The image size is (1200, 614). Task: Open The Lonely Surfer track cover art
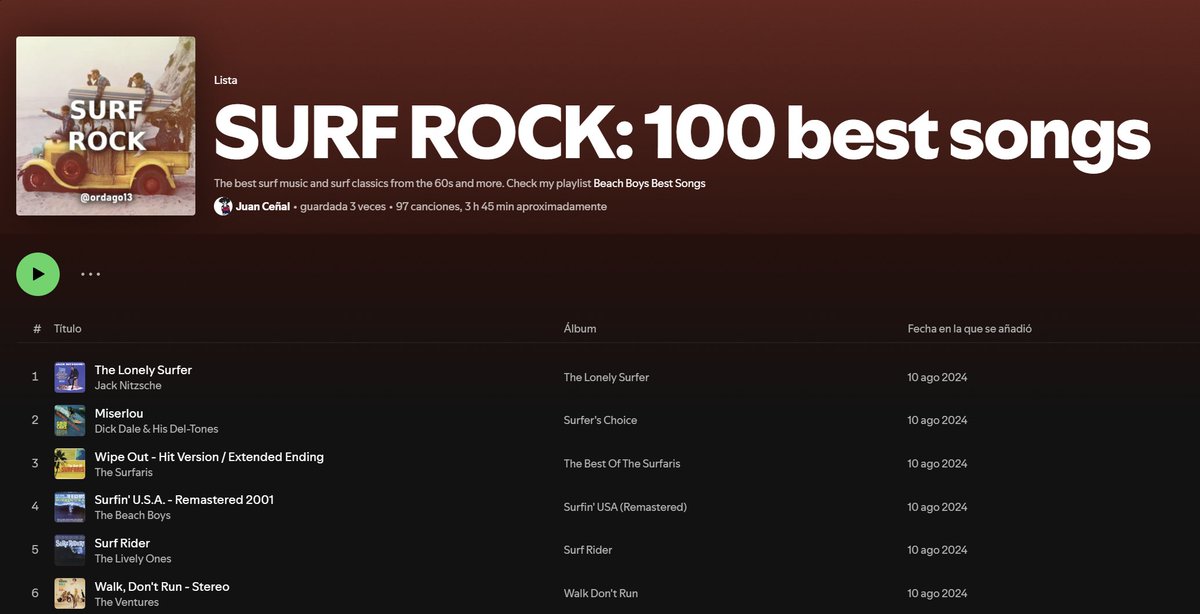[70, 377]
